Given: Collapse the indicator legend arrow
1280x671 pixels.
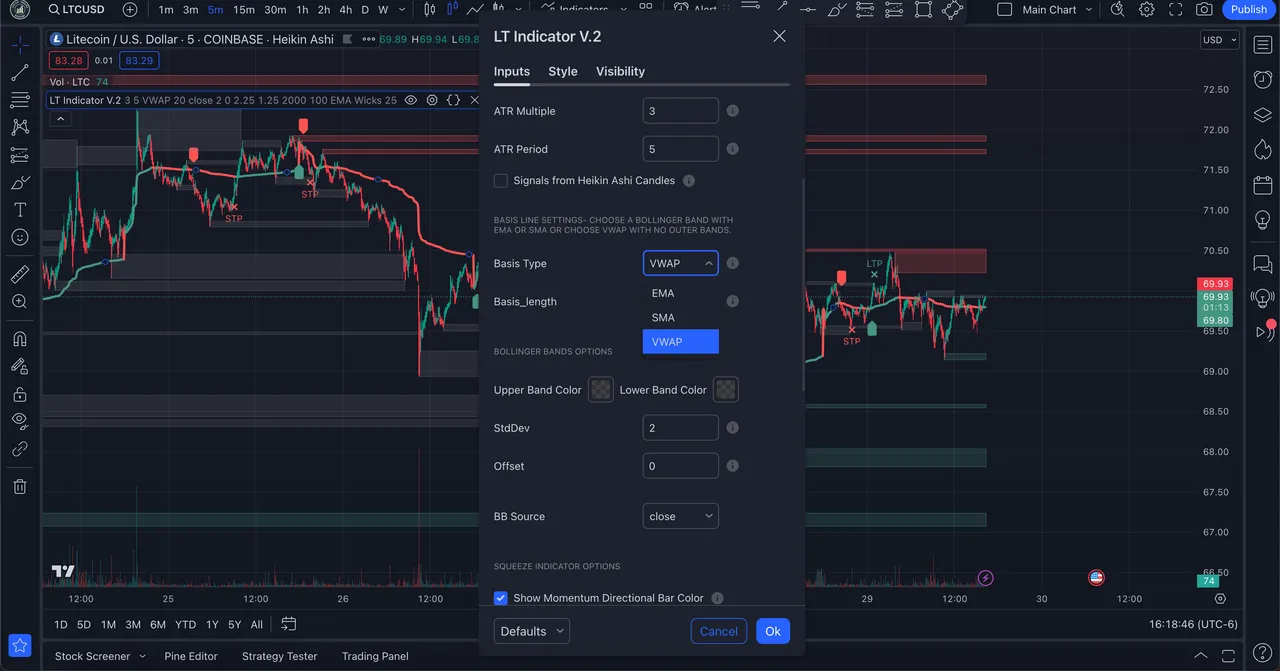Looking at the screenshot, I should [60, 119].
